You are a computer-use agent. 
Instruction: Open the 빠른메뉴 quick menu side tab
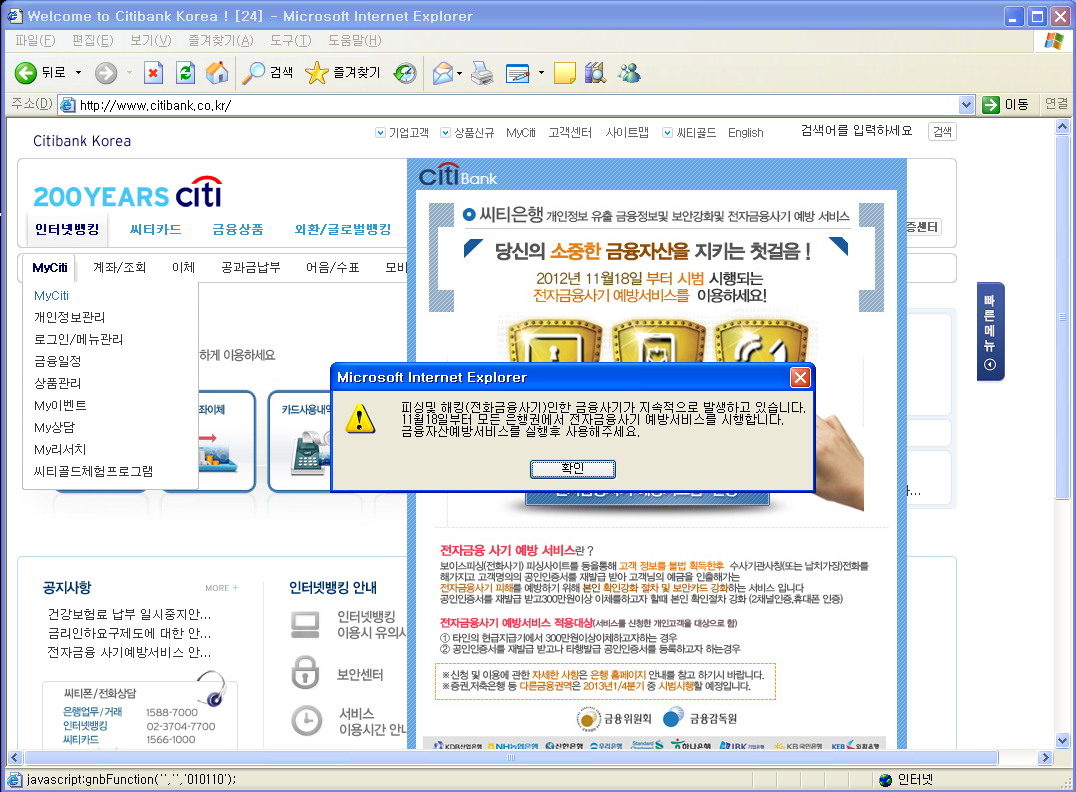tap(990, 331)
